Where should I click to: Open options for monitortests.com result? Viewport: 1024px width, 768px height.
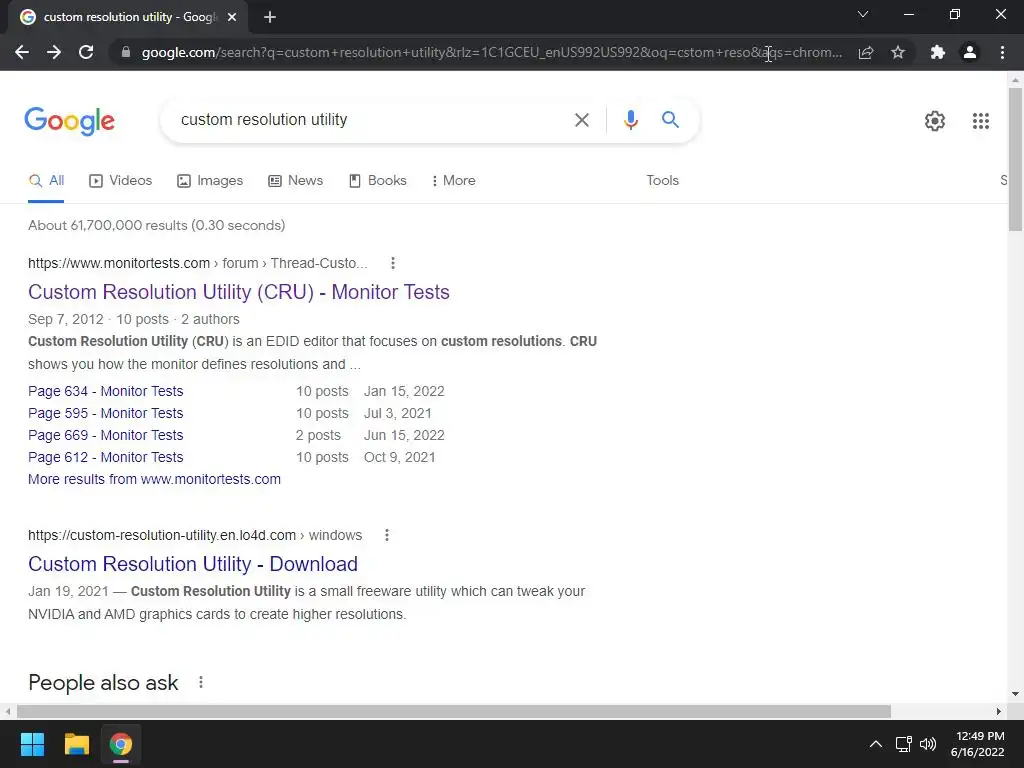(392, 263)
